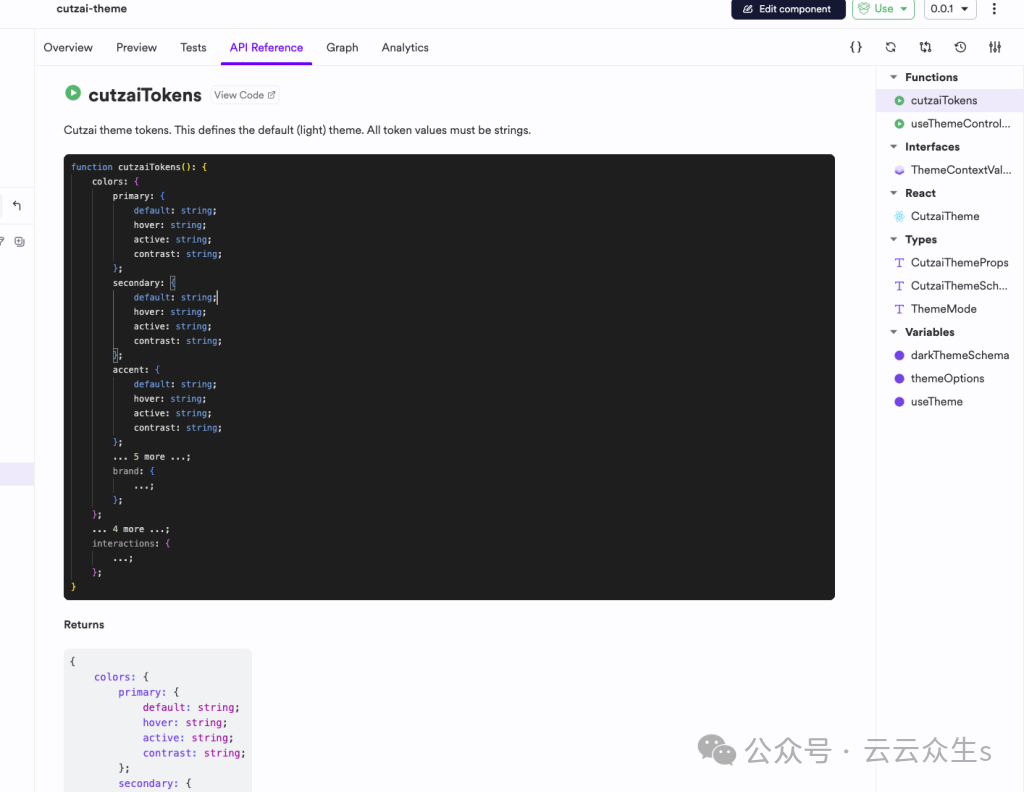Image resolution: width=1024 pixels, height=792 pixels.
Task: Collapse the Variables section
Action: pyautogui.click(x=893, y=332)
